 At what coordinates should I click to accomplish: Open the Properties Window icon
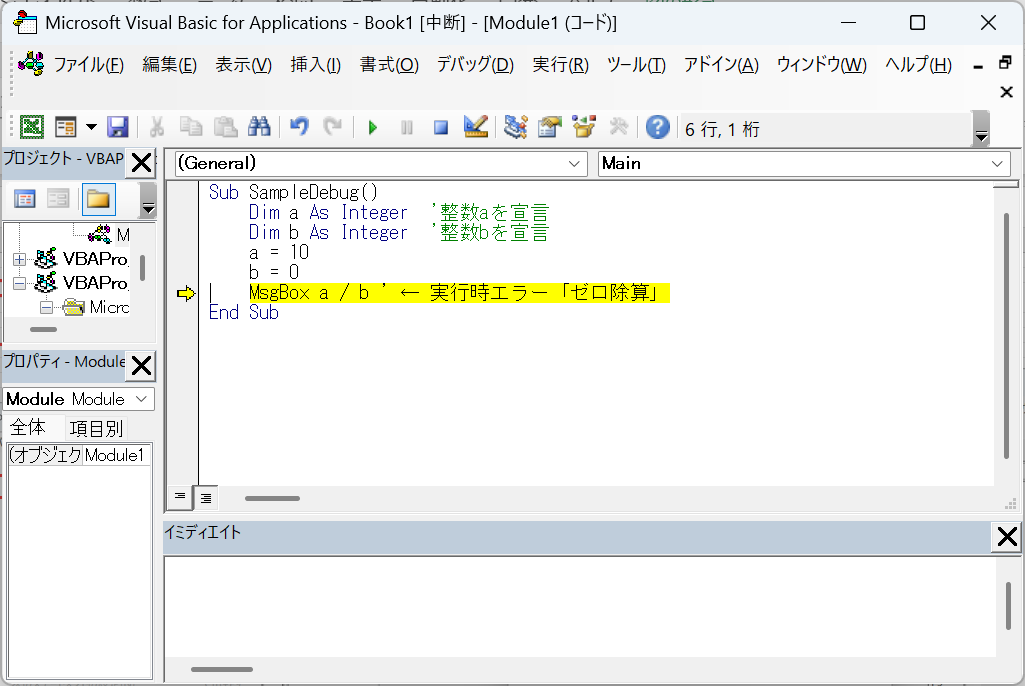(x=550, y=126)
